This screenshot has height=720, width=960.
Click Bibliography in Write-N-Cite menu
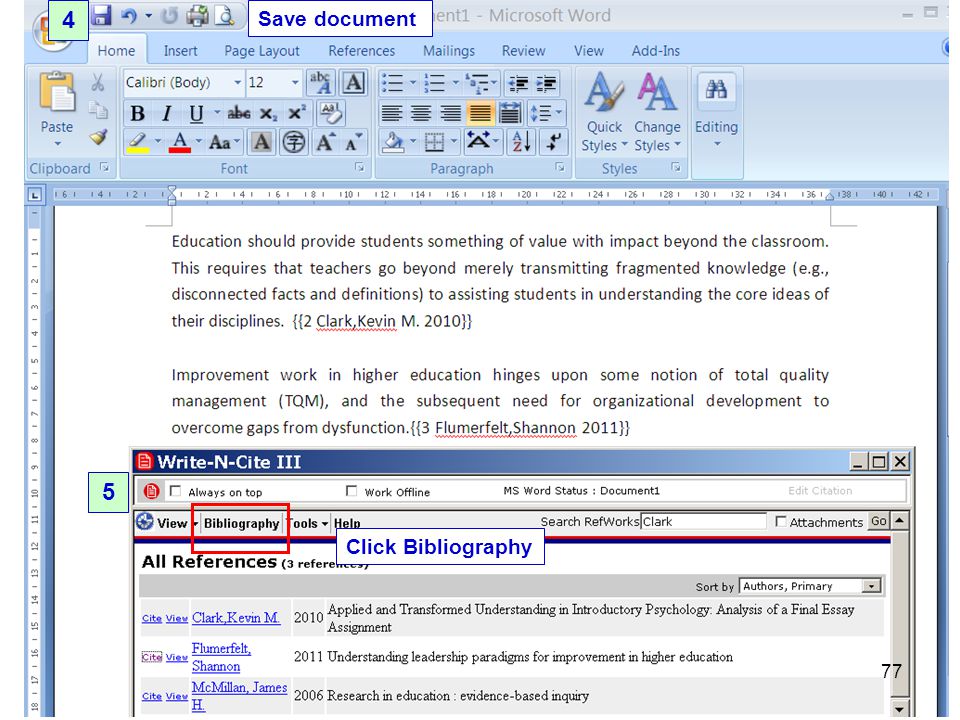241,523
